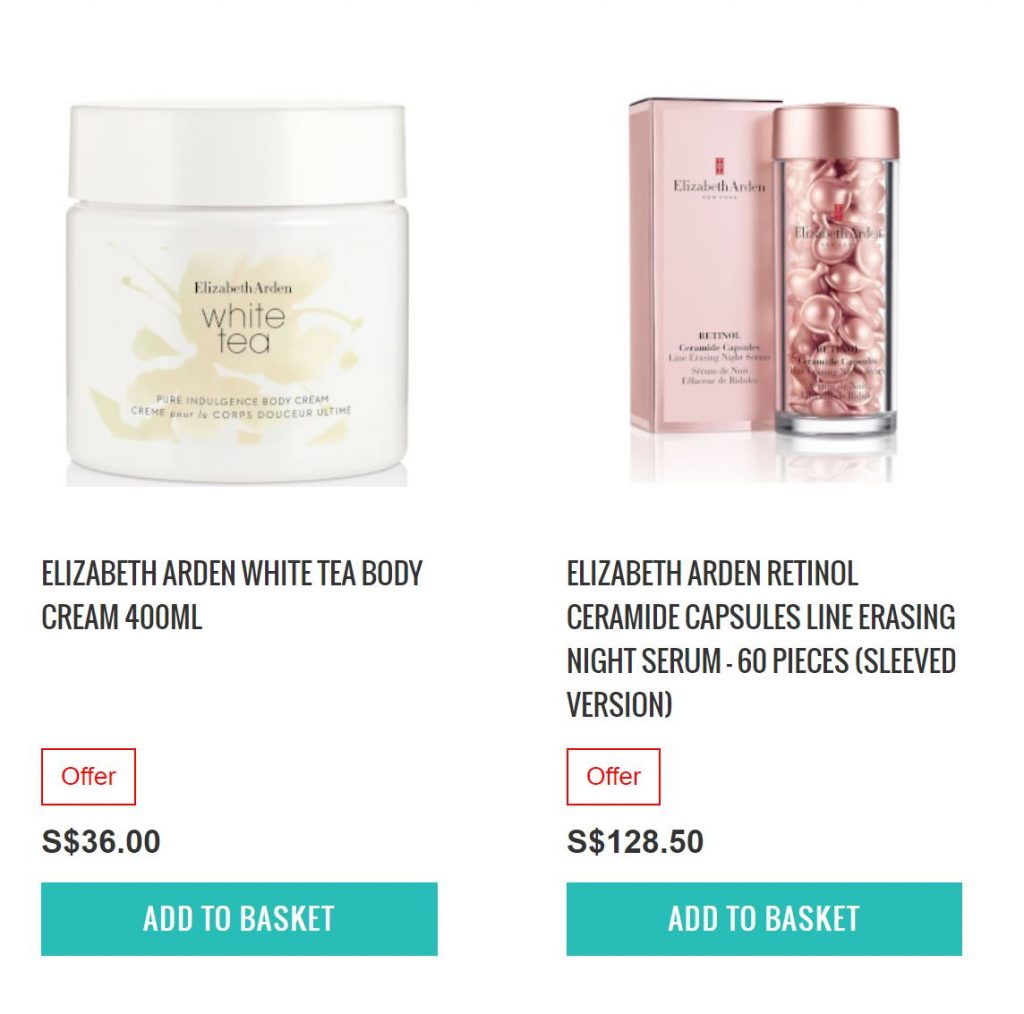Open the White Tea Body Cream product image
The width and height of the screenshot is (1024, 1014).
coord(238,294)
